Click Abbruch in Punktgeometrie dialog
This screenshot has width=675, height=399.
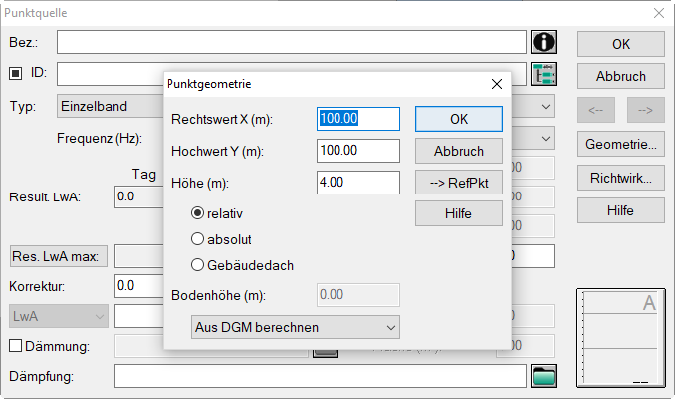click(459, 151)
